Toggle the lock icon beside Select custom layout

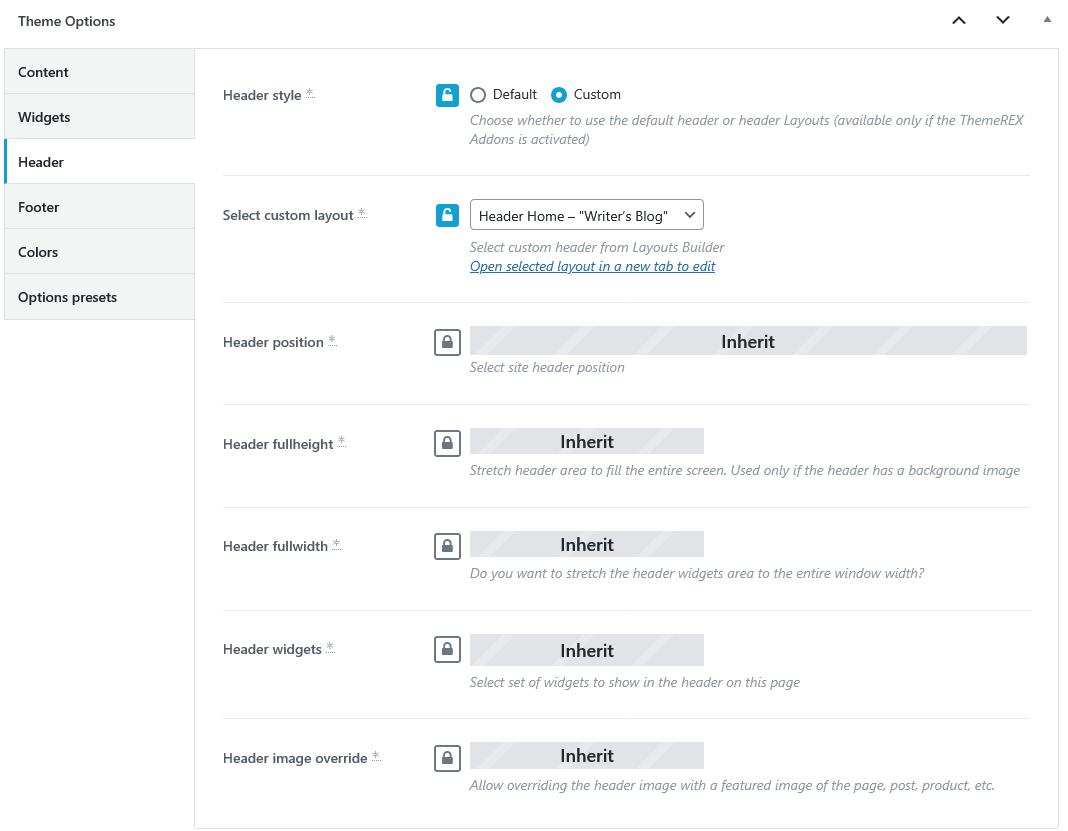[447, 215]
